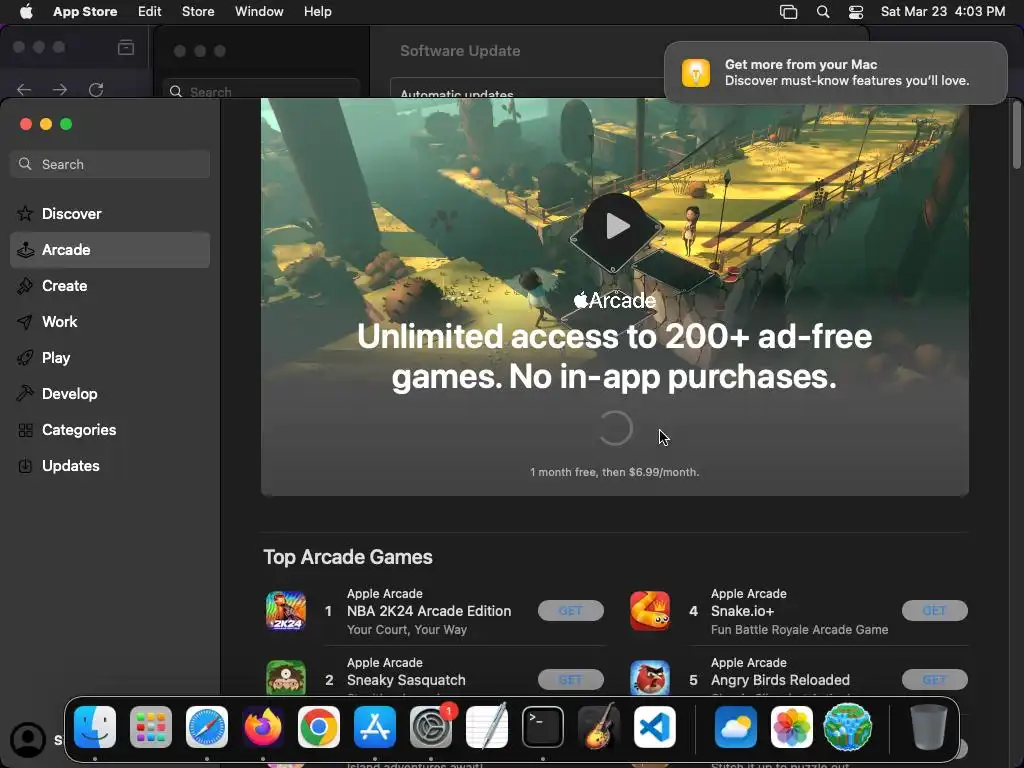Open the Snake.io+ app icon
This screenshot has width=1024, height=768.
650,611
